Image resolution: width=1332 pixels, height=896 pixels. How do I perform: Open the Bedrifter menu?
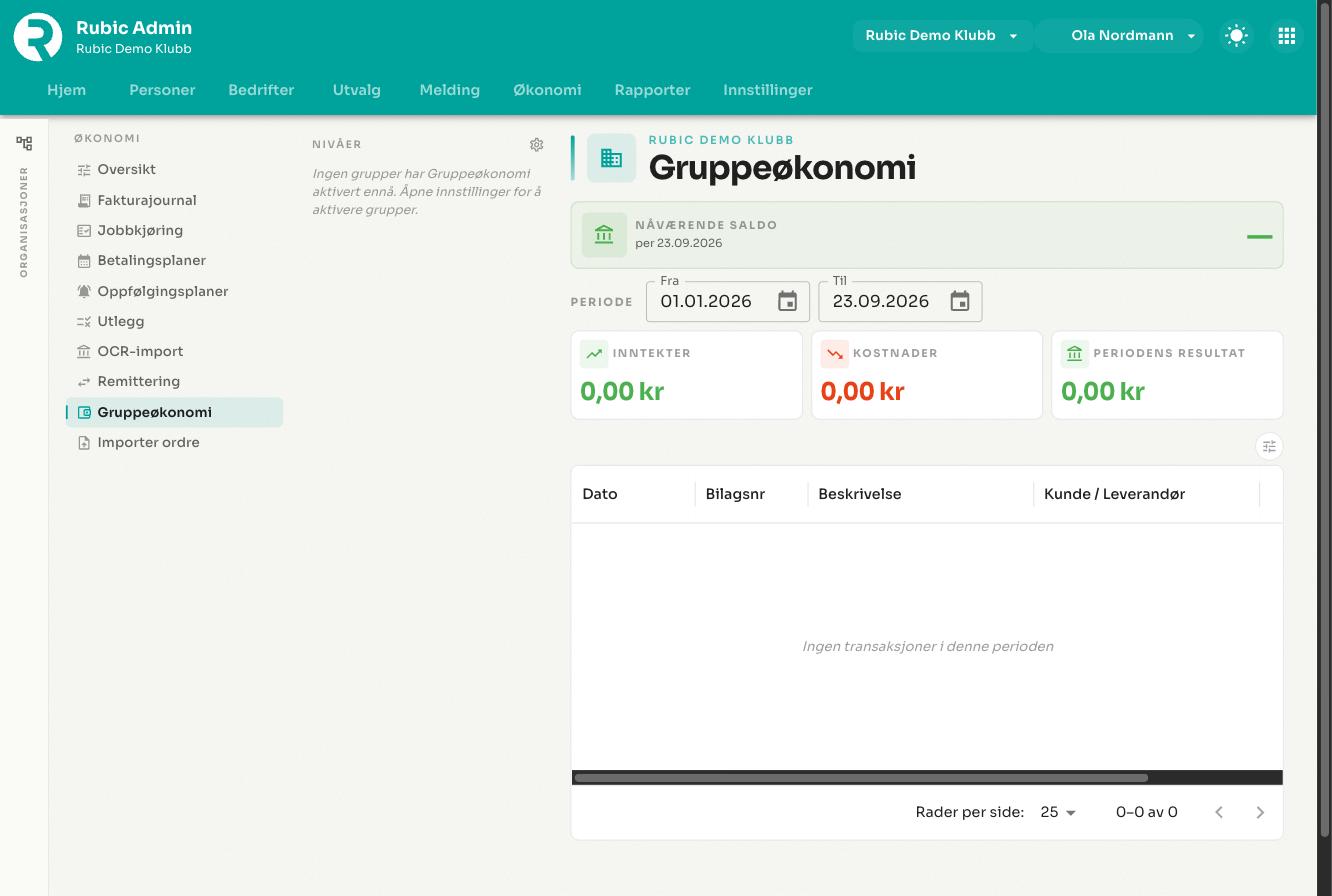point(261,90)
